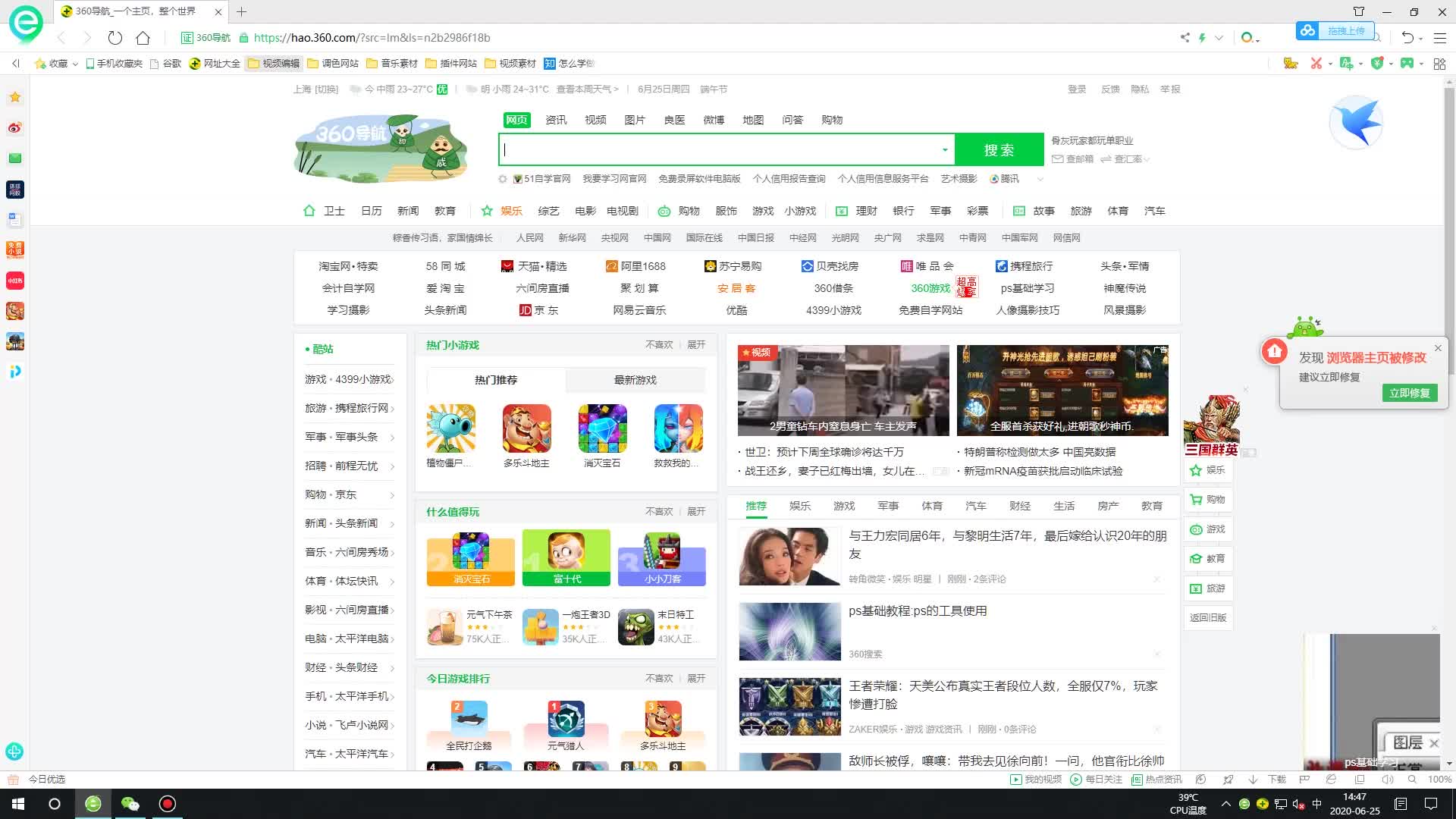The height and width of the screenshot is (819, 1456).
Task: Select the 图片 search tab
Action: click(x=635, y=120)
